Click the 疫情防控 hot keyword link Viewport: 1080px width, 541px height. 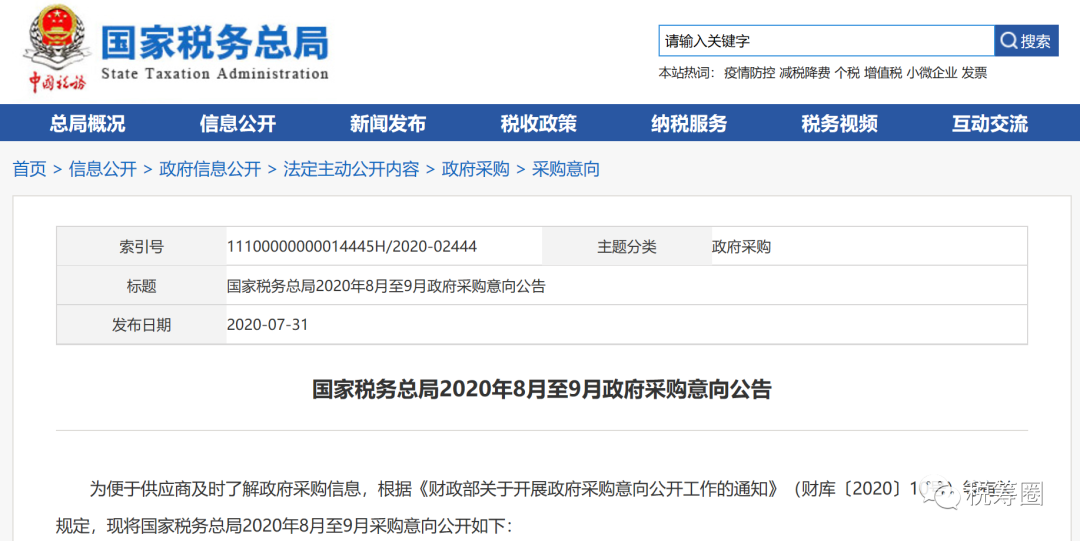click(x=749, y=73)
